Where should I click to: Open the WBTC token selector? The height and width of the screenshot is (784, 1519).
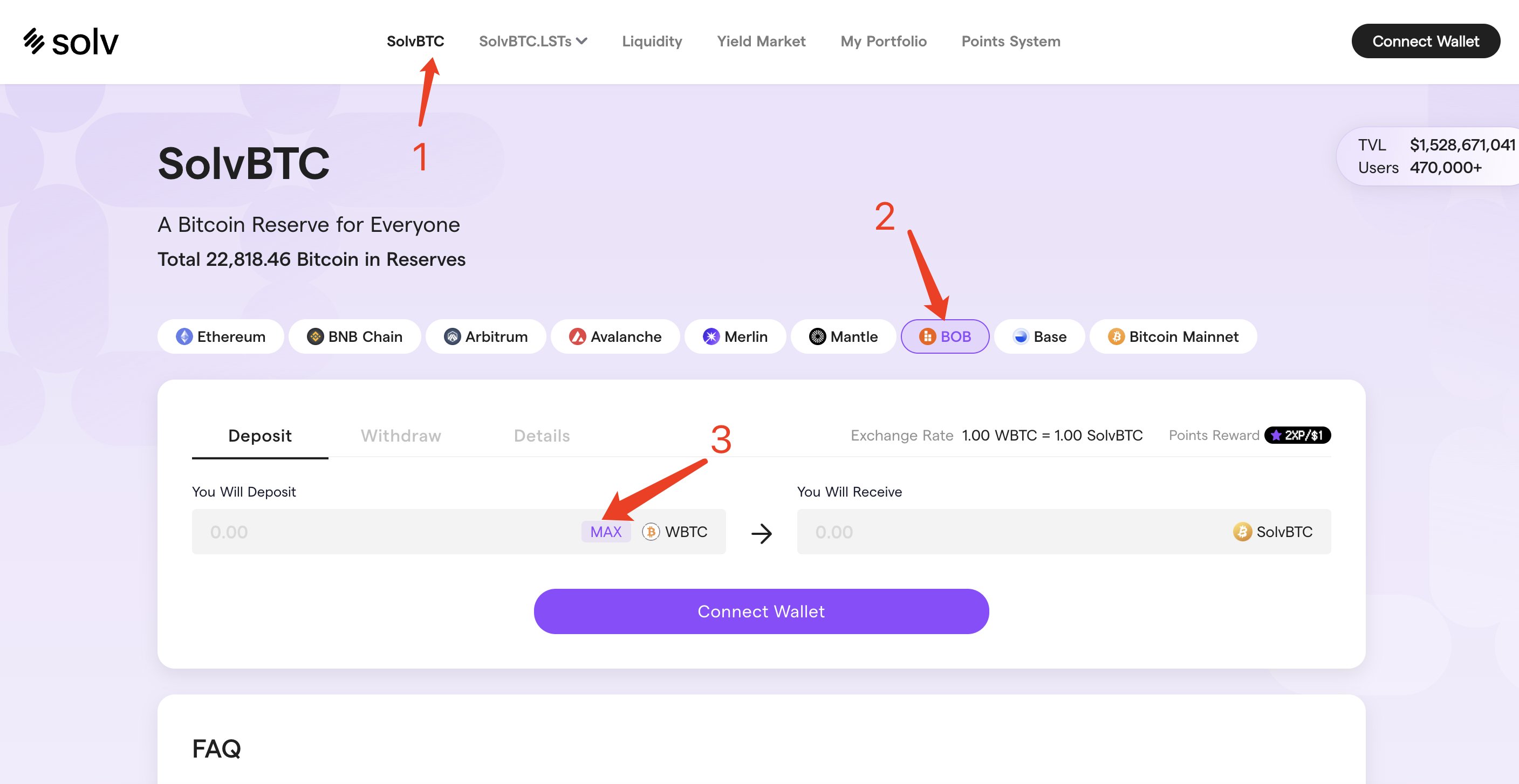[675, 532]
